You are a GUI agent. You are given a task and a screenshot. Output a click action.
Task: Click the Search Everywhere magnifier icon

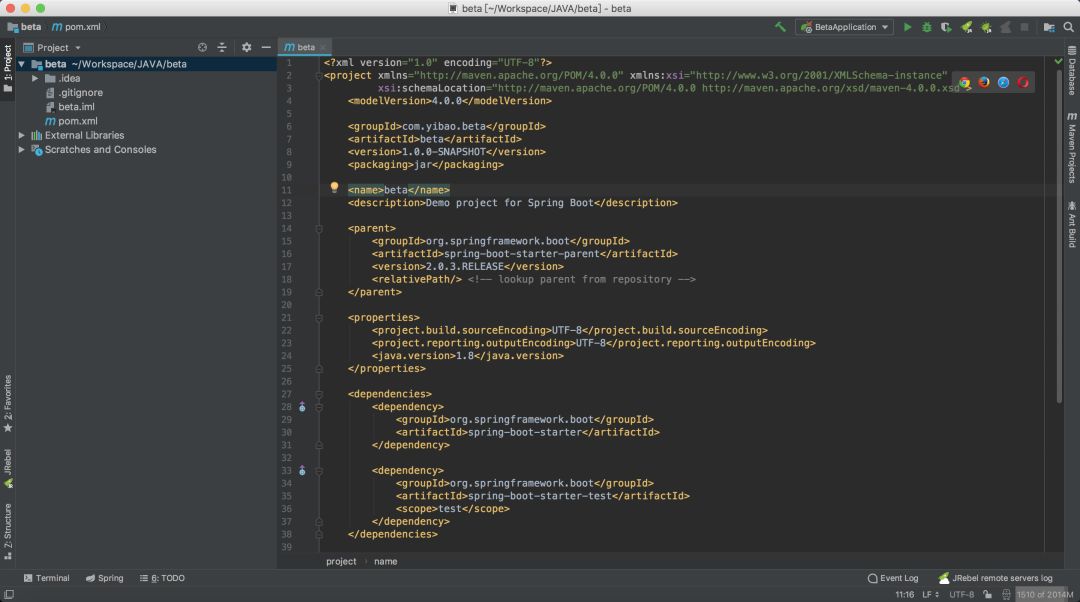point(1069,27)
